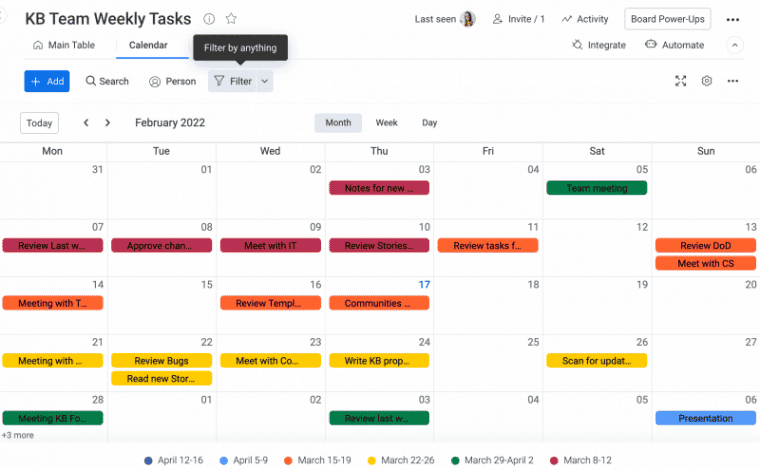Click the Last seen user avatar
The height and width of the screenshot is (470, 760).
click(x=468, y=19)
